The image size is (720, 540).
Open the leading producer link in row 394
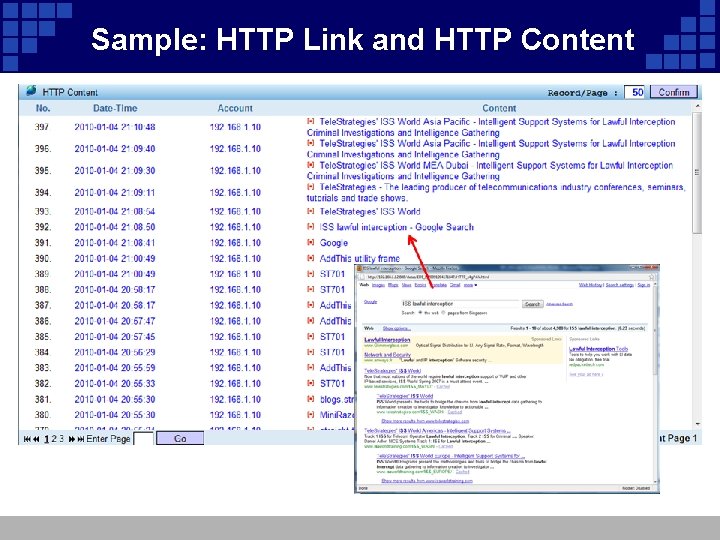[496, 192]
